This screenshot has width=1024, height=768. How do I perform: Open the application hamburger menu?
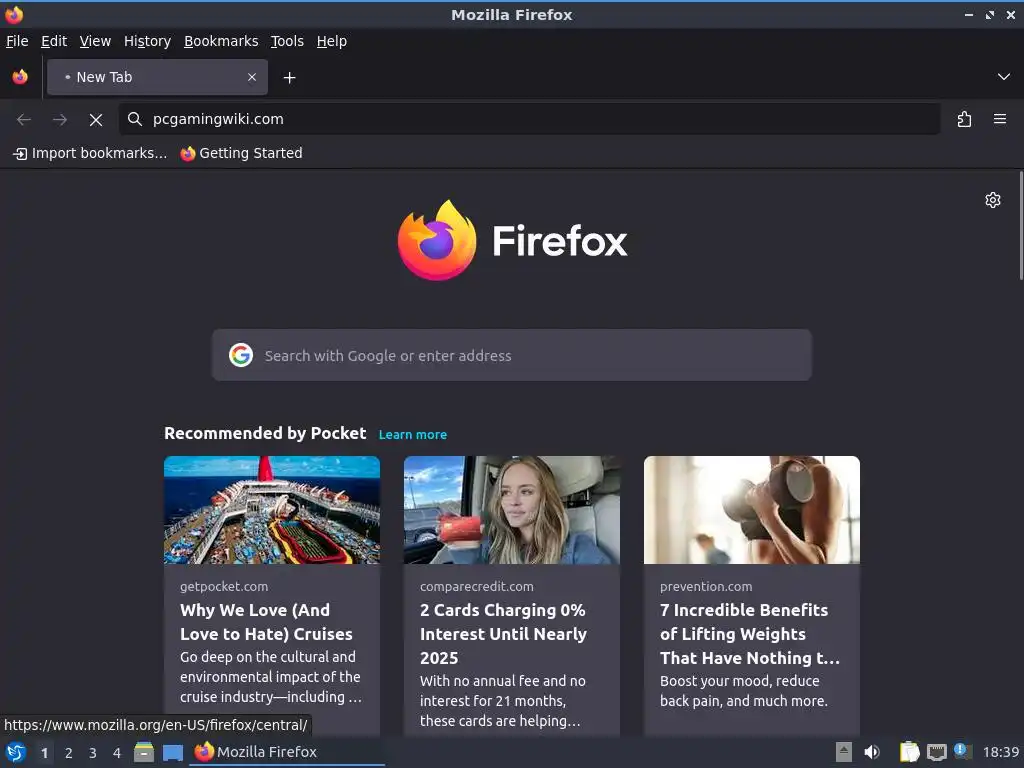1000,119
